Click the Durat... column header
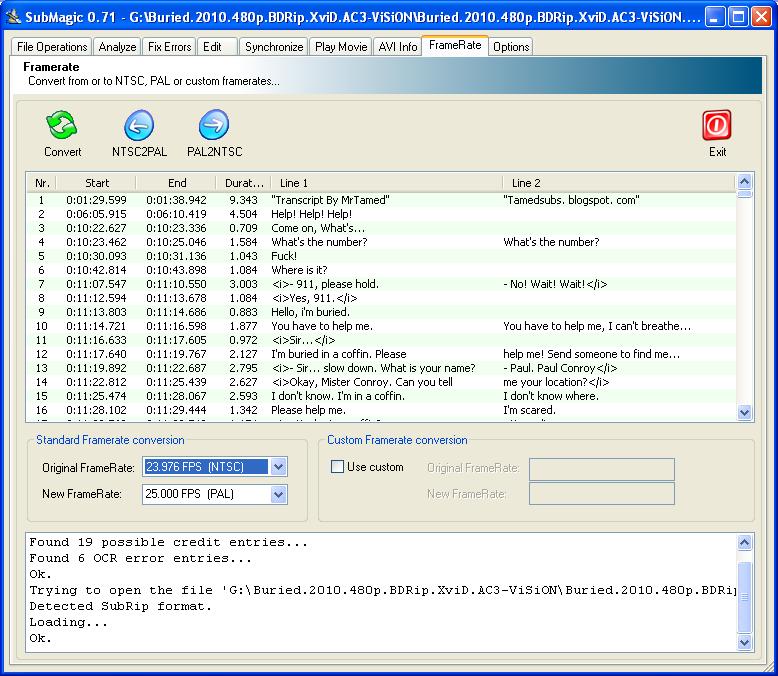This screenshot has width=778, height=676. [244, 183]
